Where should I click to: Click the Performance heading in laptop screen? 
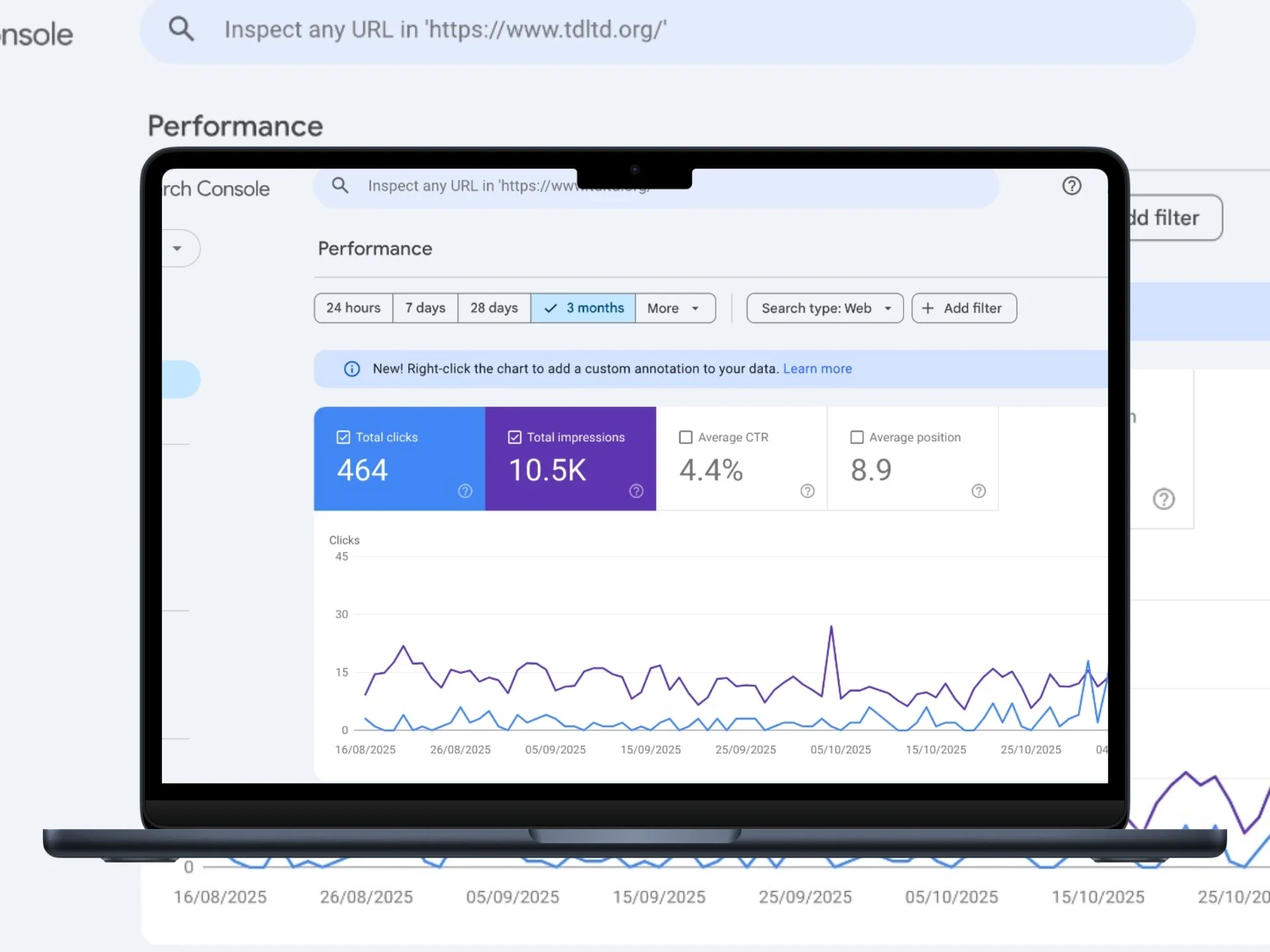(x=375, y=249)
